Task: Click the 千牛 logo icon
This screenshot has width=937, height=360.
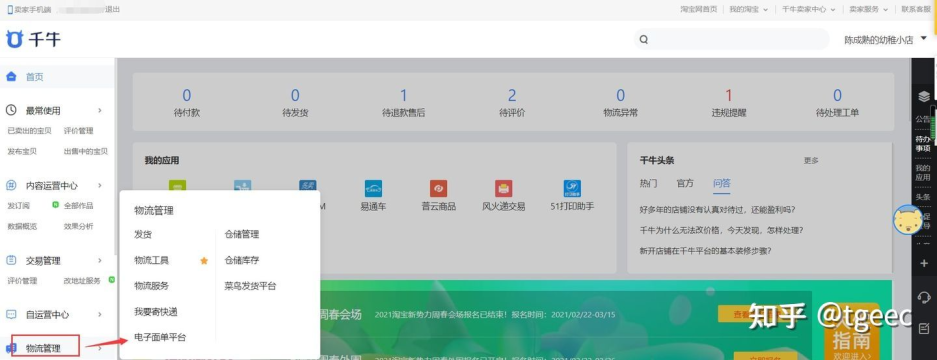Action: pos(14,39)
